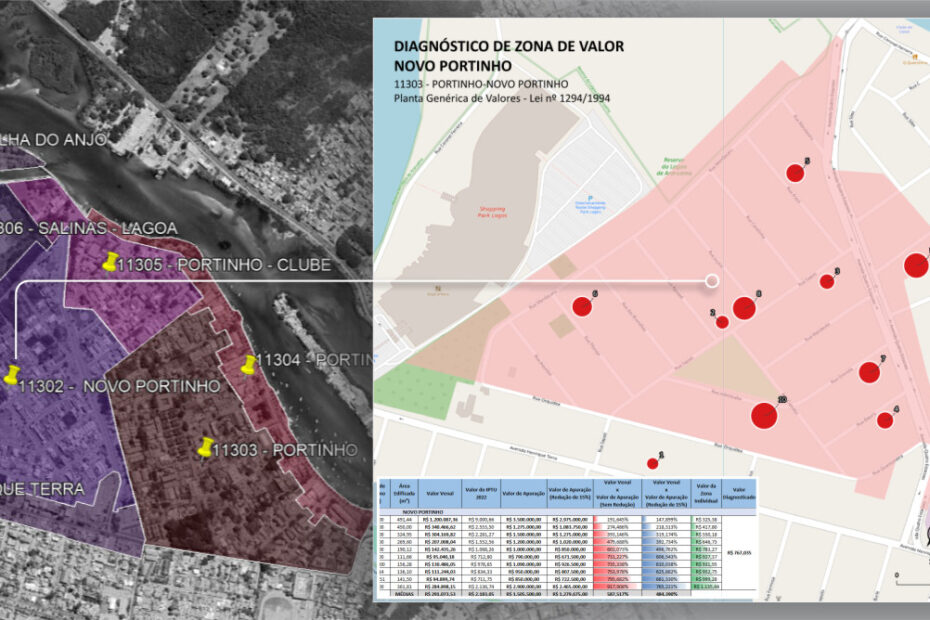Screen dimensions: 930x620
Task: Select red sample marker number 7
Action: point(869,372)
